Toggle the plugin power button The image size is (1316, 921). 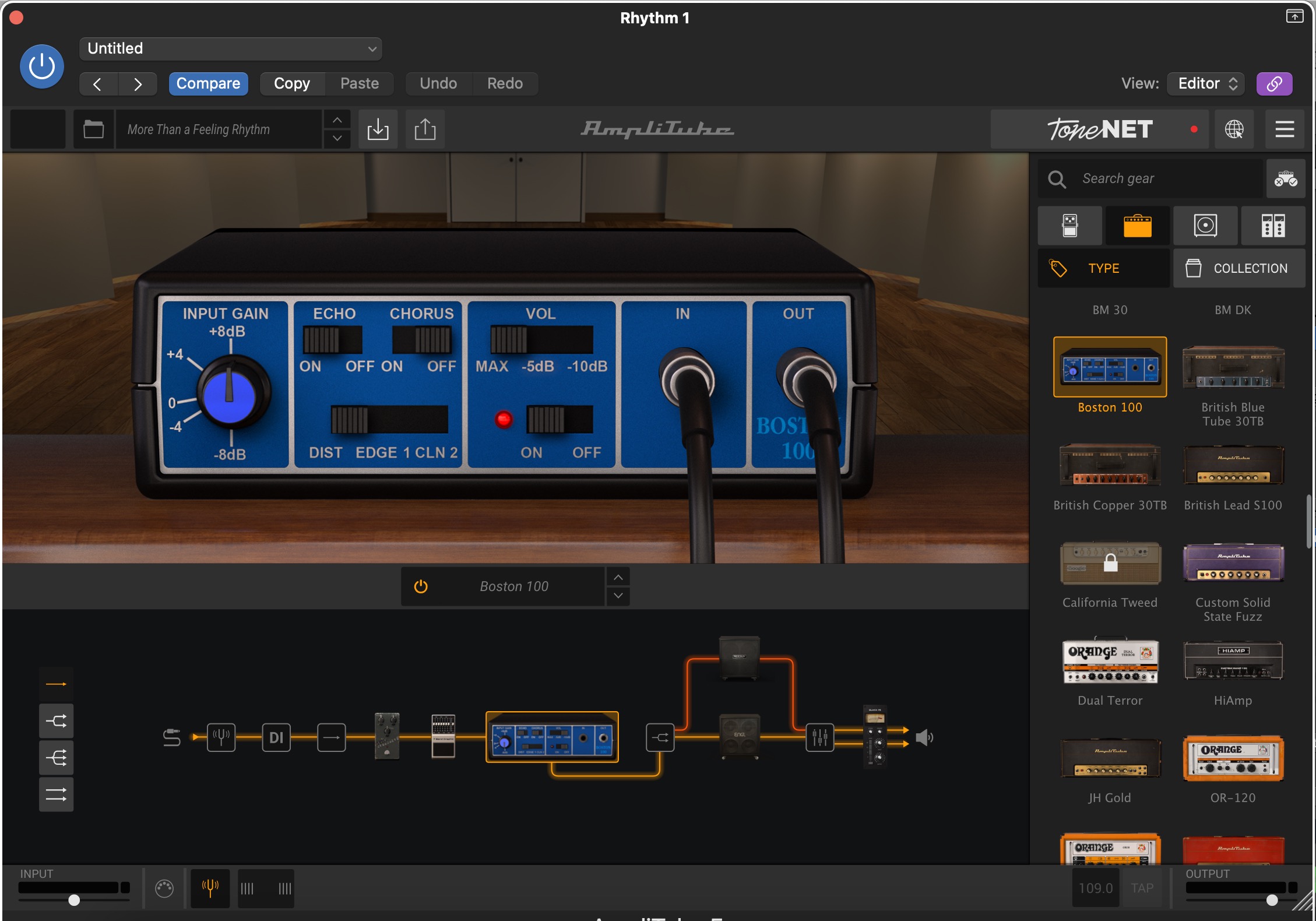pyautogui.click(x=42, y=66)
